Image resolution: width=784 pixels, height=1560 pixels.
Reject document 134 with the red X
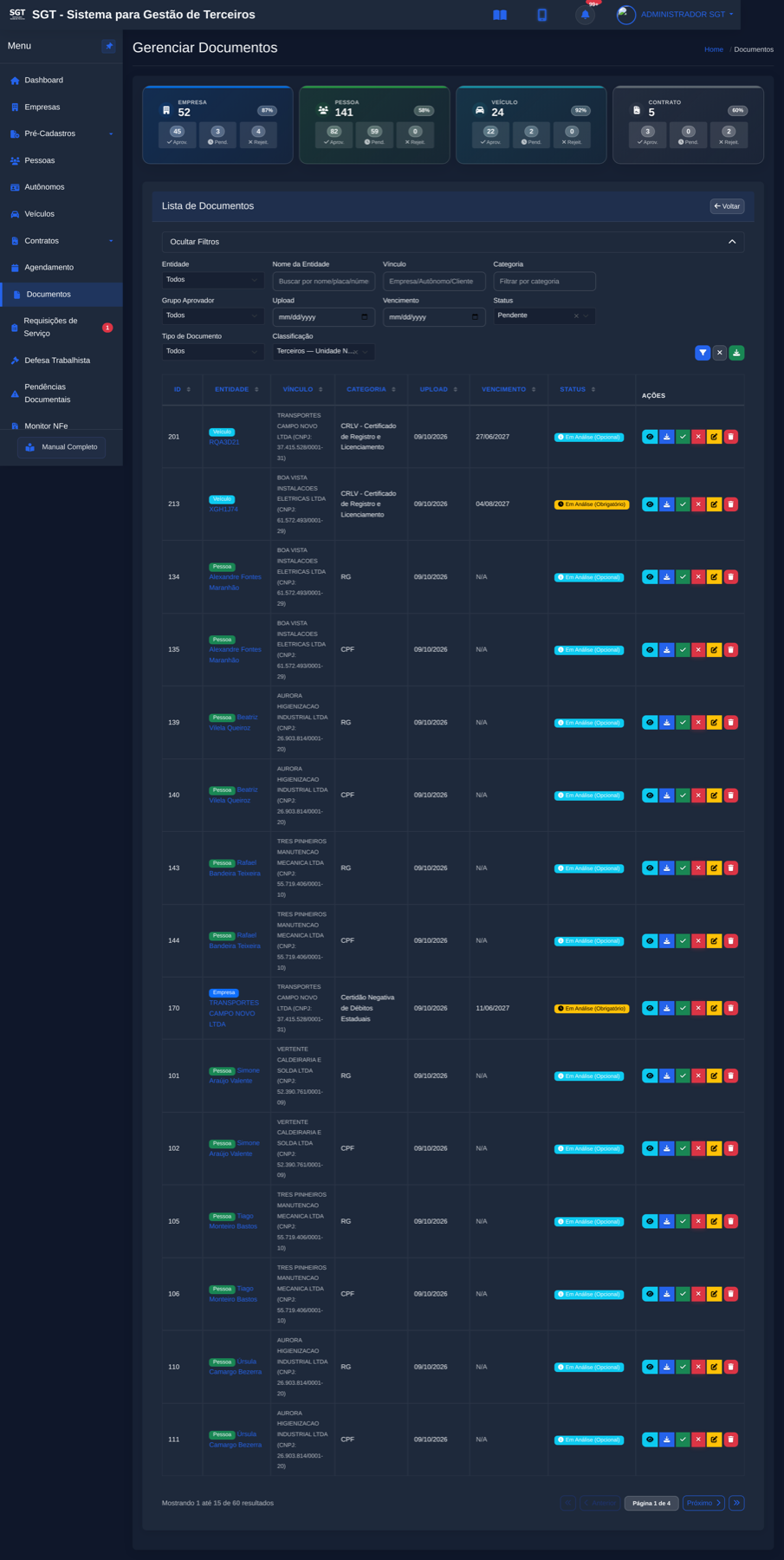pos(698,577)
